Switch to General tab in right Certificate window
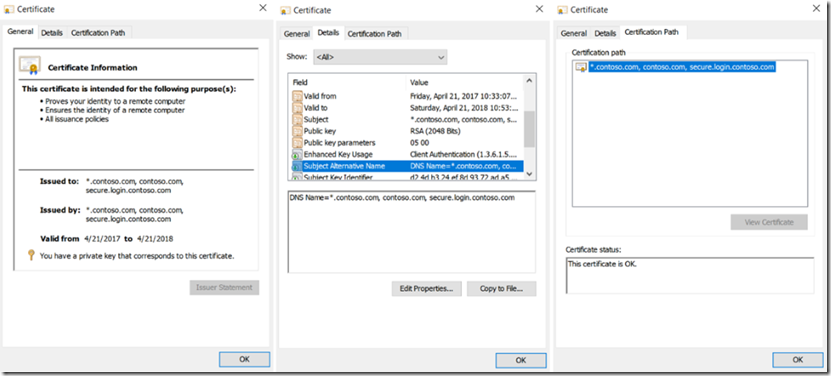Screen dimensions: 831x376 point(574,33)
